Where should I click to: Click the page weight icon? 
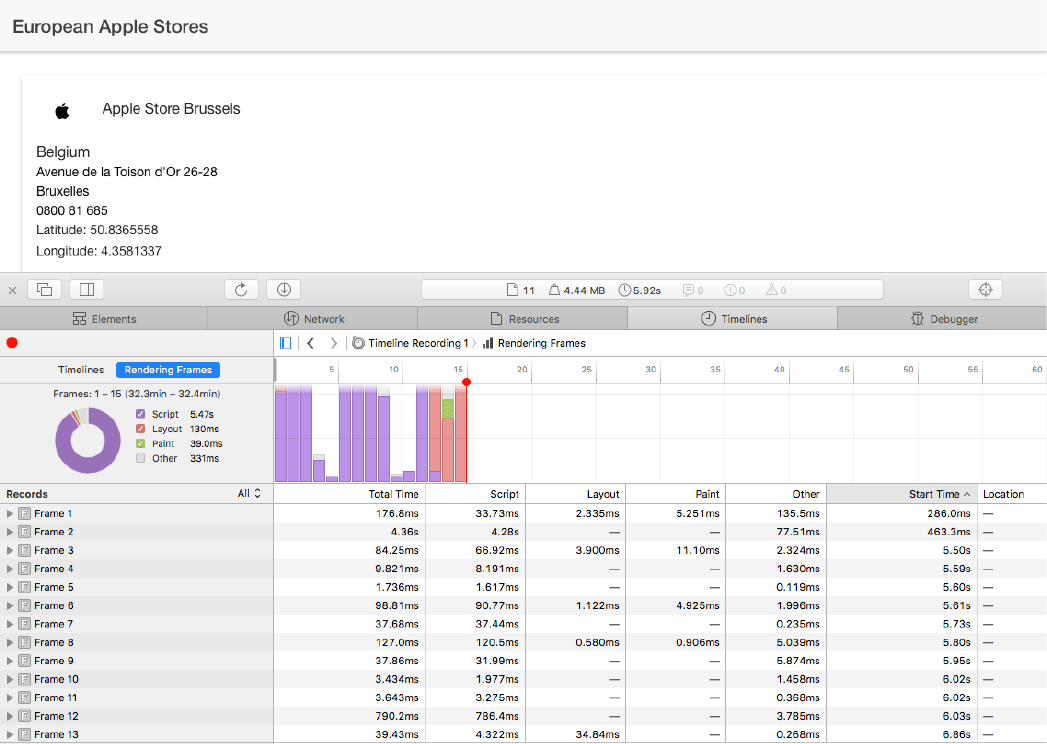tap(554, 290)
